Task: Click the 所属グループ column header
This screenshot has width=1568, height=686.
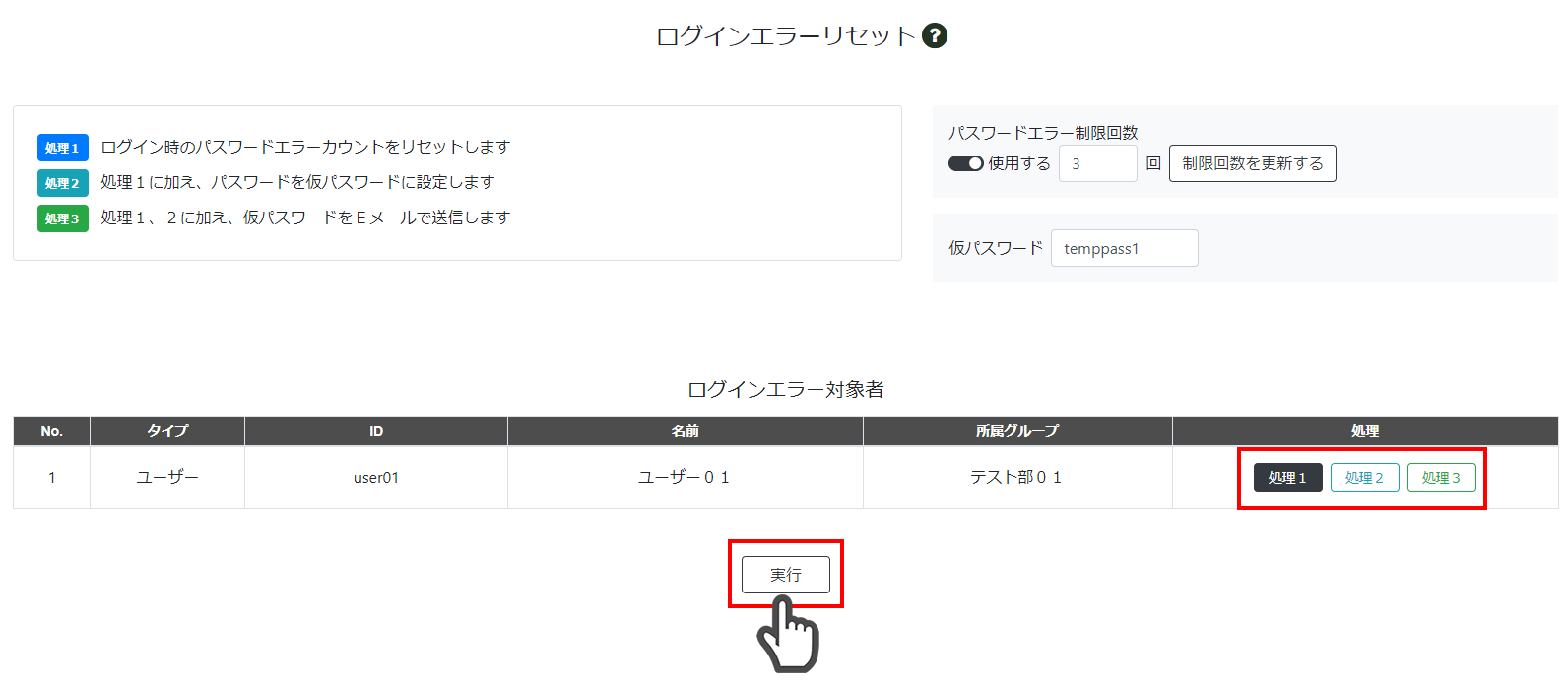Action: point(1017,431)
